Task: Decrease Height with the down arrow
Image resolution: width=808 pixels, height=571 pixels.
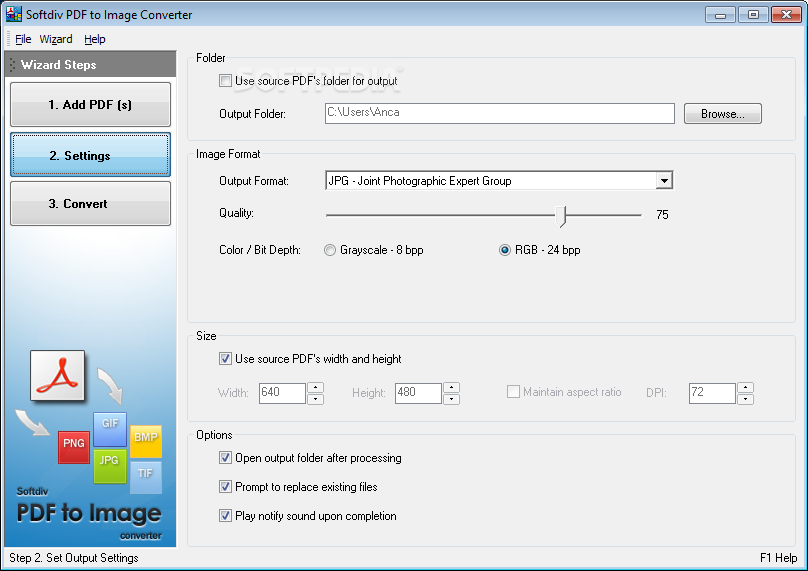Action: [451, 399]
